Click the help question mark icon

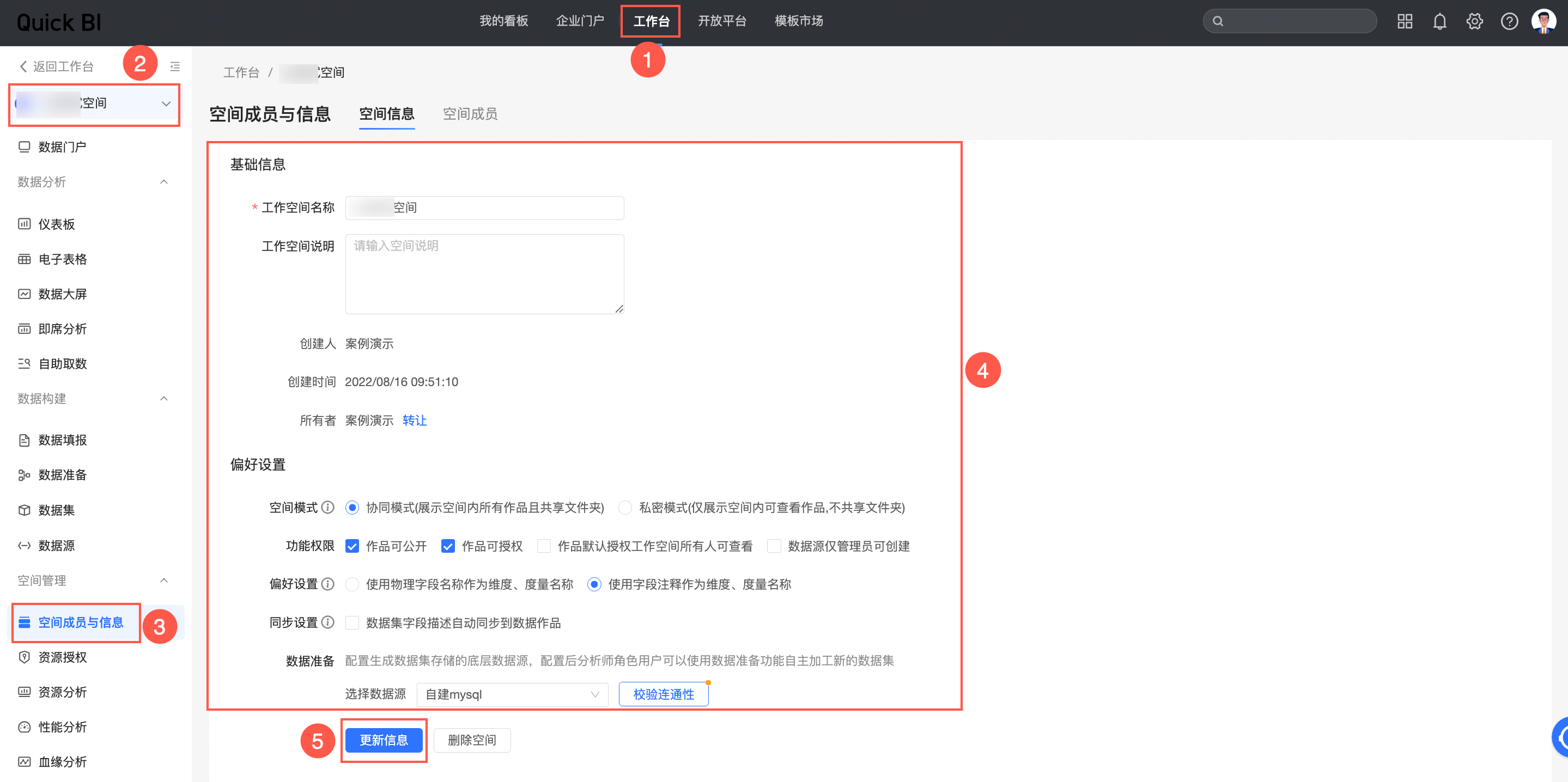tap(1509, 22)
